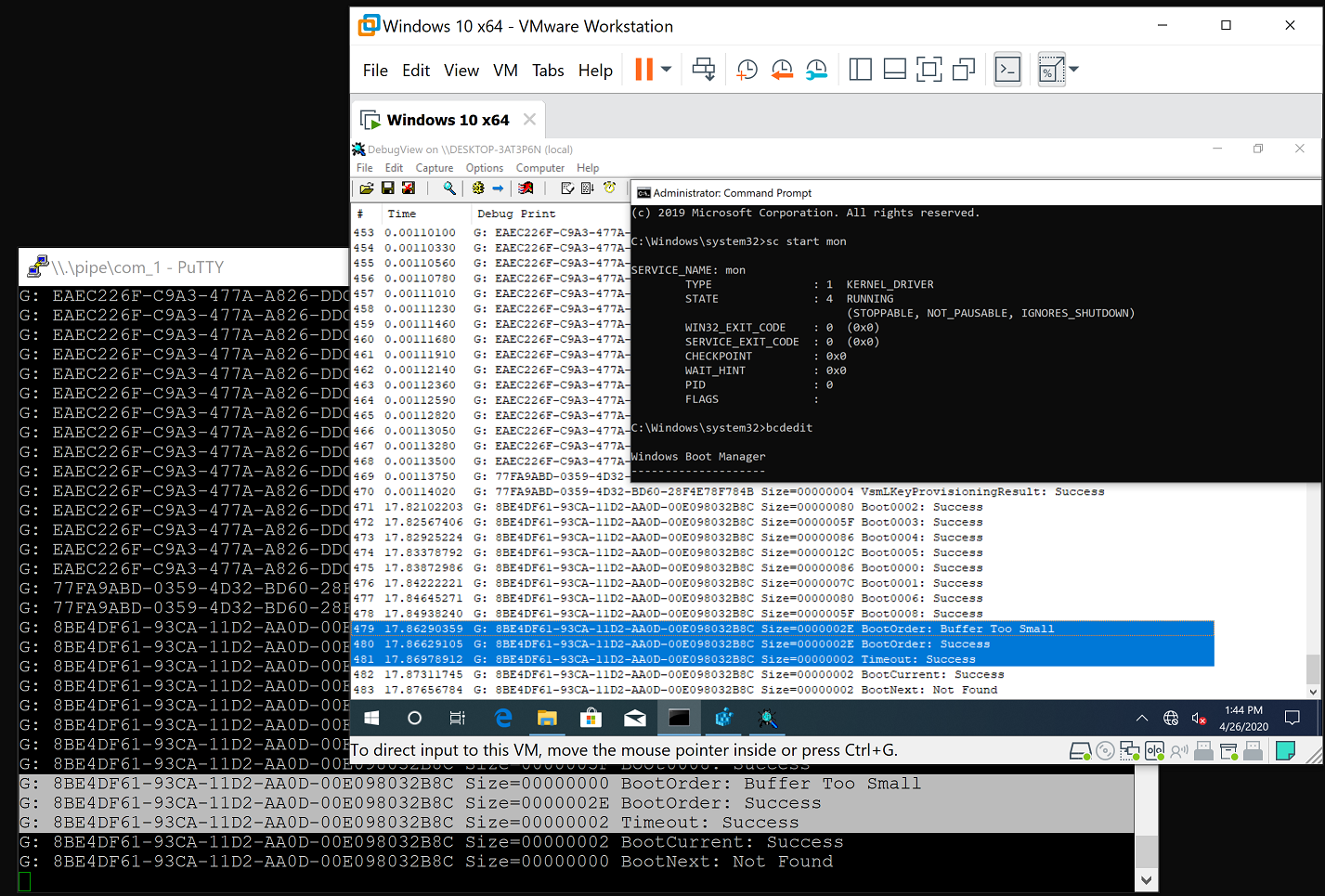
Task: Toggle the VMware console view button
Action: click(x=1007, y=70)
